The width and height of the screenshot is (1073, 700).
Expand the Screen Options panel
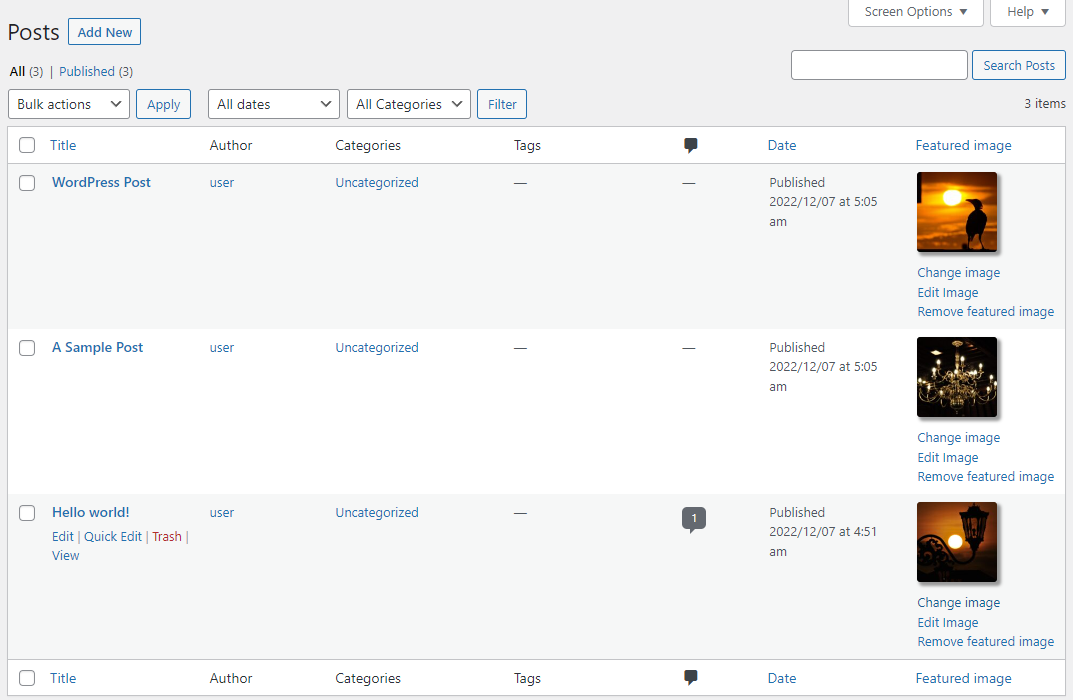[x=913, y=12]
